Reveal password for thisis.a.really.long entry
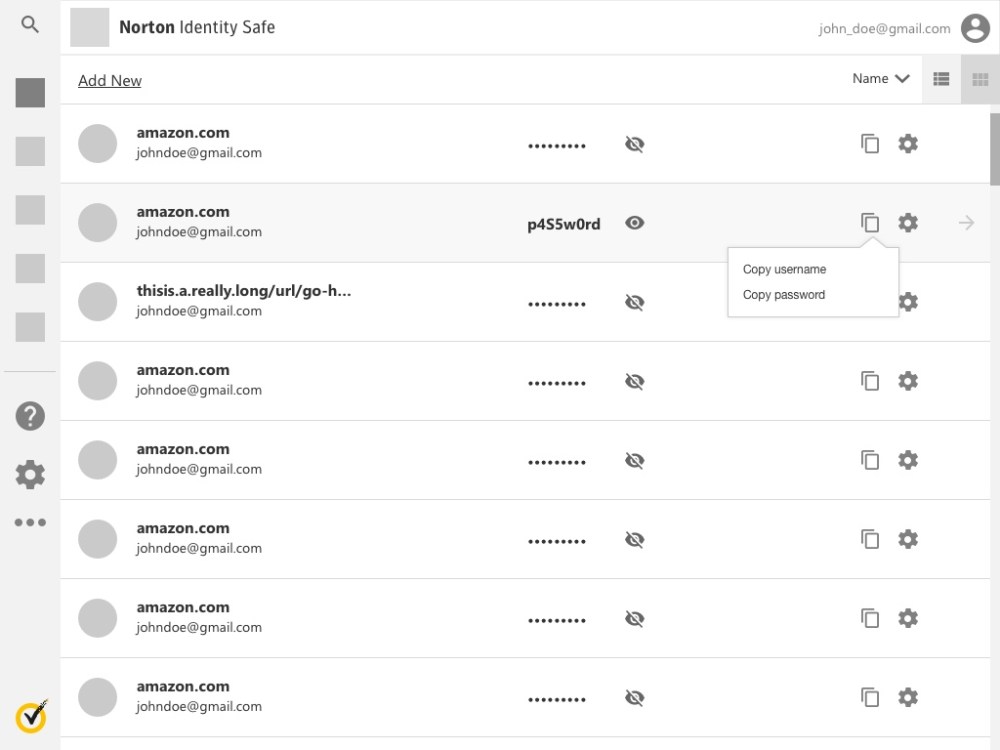This screenshot has width=1000, height=750. coord(634,302)
